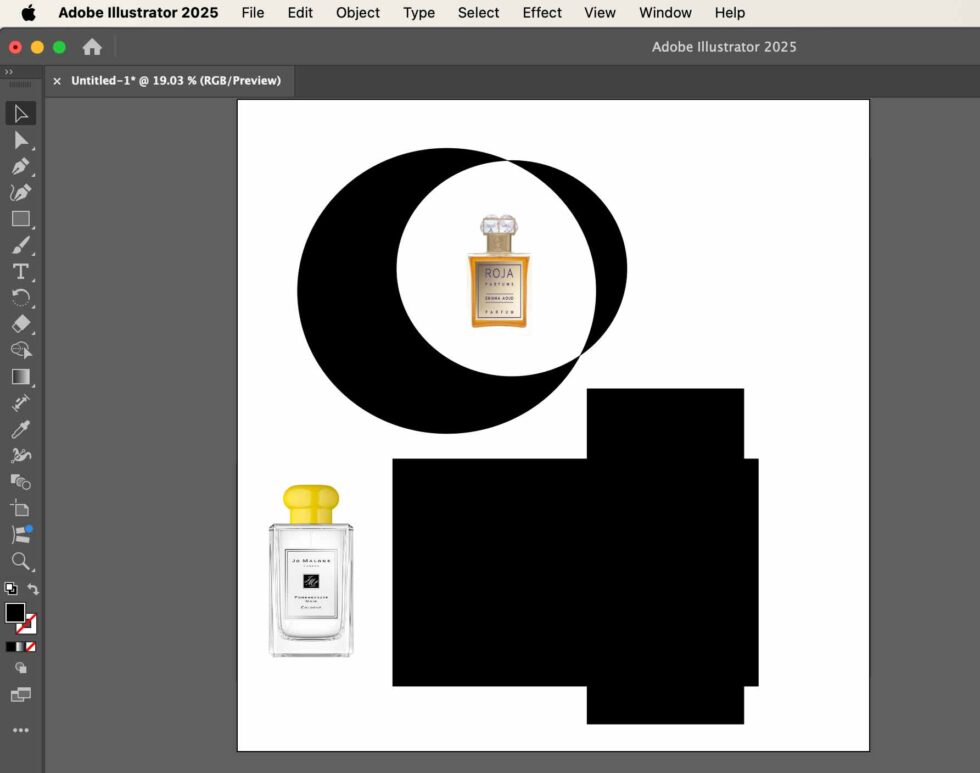980x773 pixels.
Task: Choose the Direct Selection tool
Action: 21,140
